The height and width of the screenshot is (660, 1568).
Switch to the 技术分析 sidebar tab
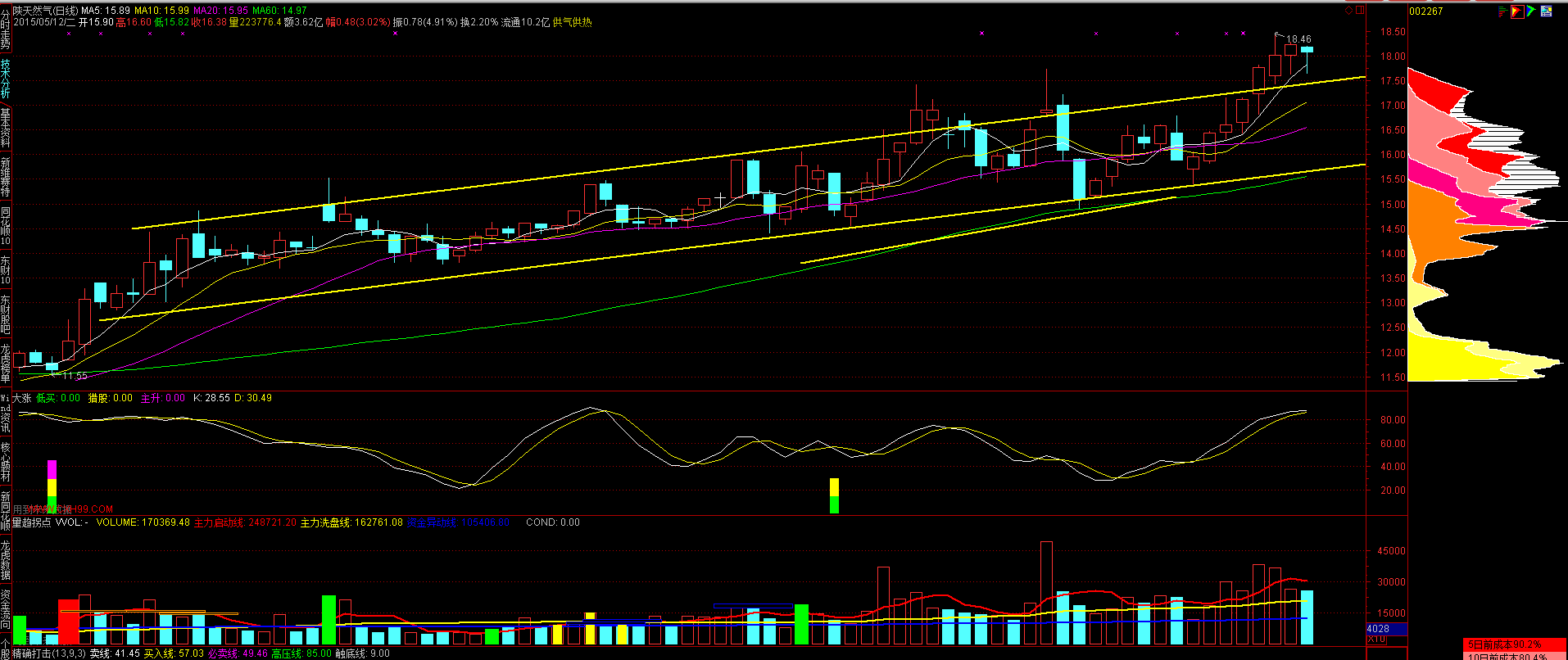coord(6,79)
